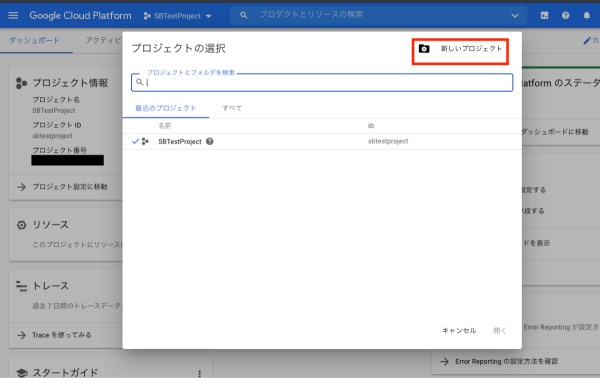Click the キャンセル button

[x=459, y=331]
